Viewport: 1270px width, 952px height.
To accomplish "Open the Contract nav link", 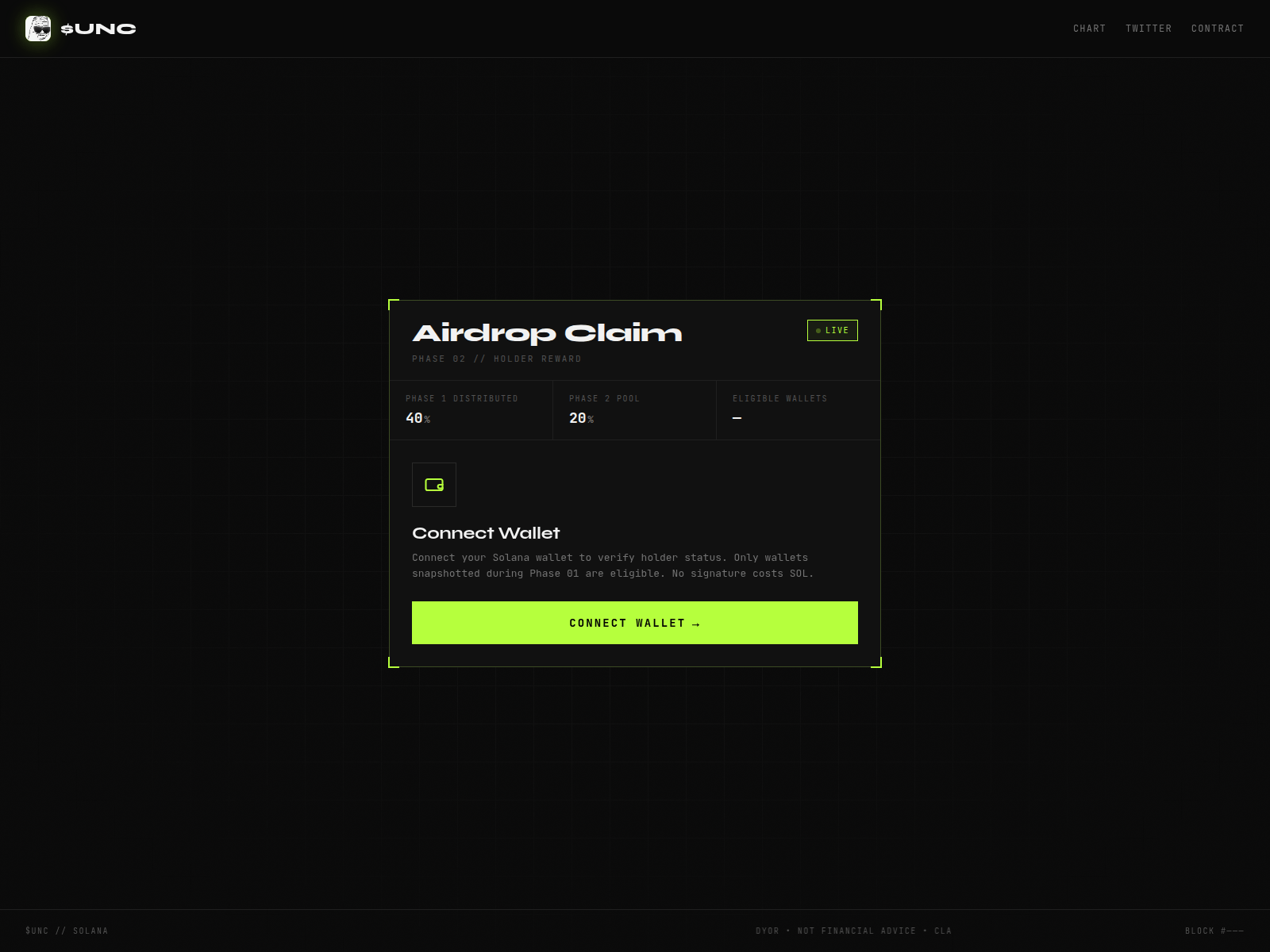I will [x=1217, y=29].
